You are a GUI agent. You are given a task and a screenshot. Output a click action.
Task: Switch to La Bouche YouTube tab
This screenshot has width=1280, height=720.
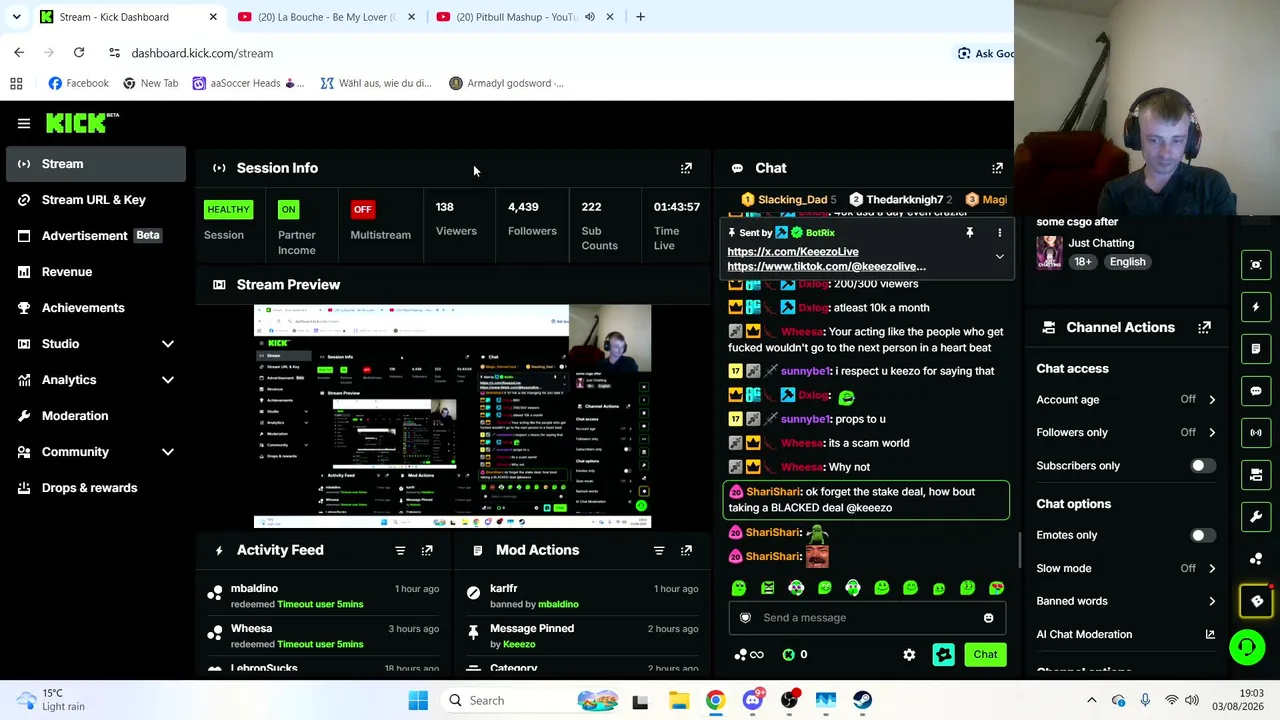[326, 17]
